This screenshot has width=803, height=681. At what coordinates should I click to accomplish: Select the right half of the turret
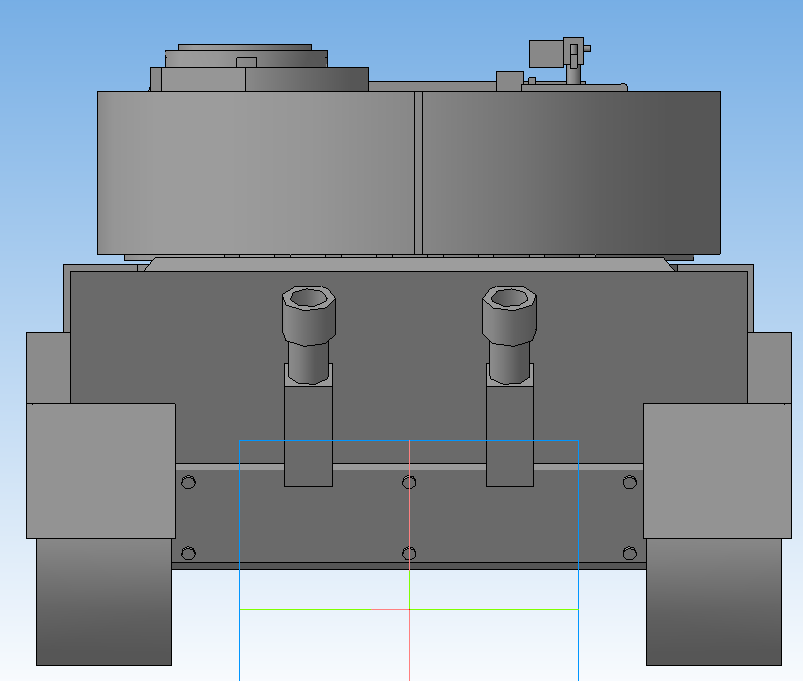pos(570,172)
